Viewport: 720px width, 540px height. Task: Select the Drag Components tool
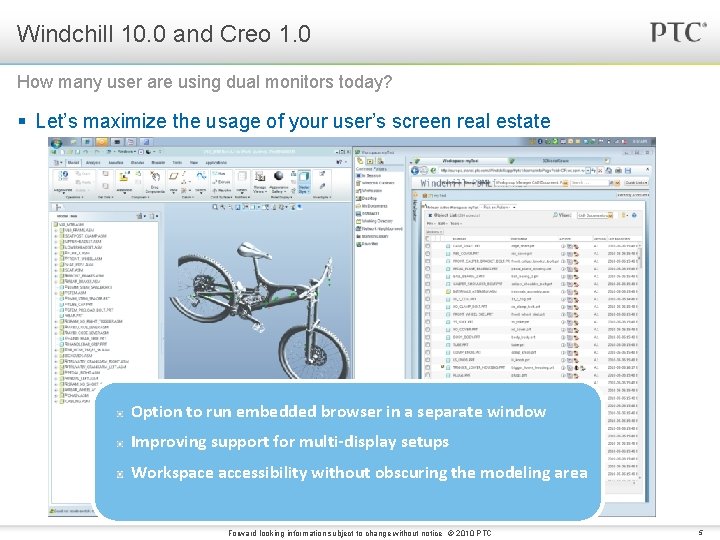coord(155,180)
